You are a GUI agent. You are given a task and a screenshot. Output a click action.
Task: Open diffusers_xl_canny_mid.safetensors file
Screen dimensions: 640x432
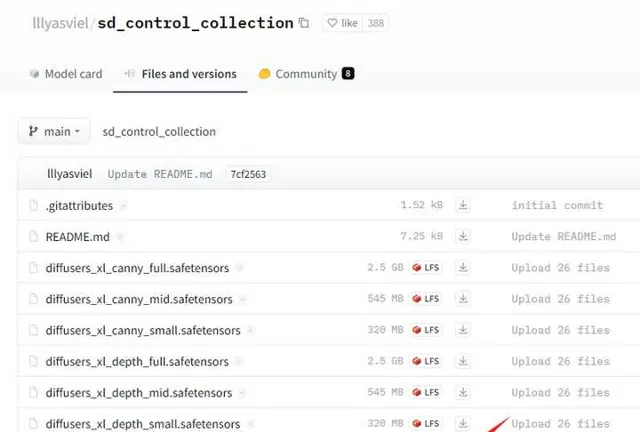139,299
